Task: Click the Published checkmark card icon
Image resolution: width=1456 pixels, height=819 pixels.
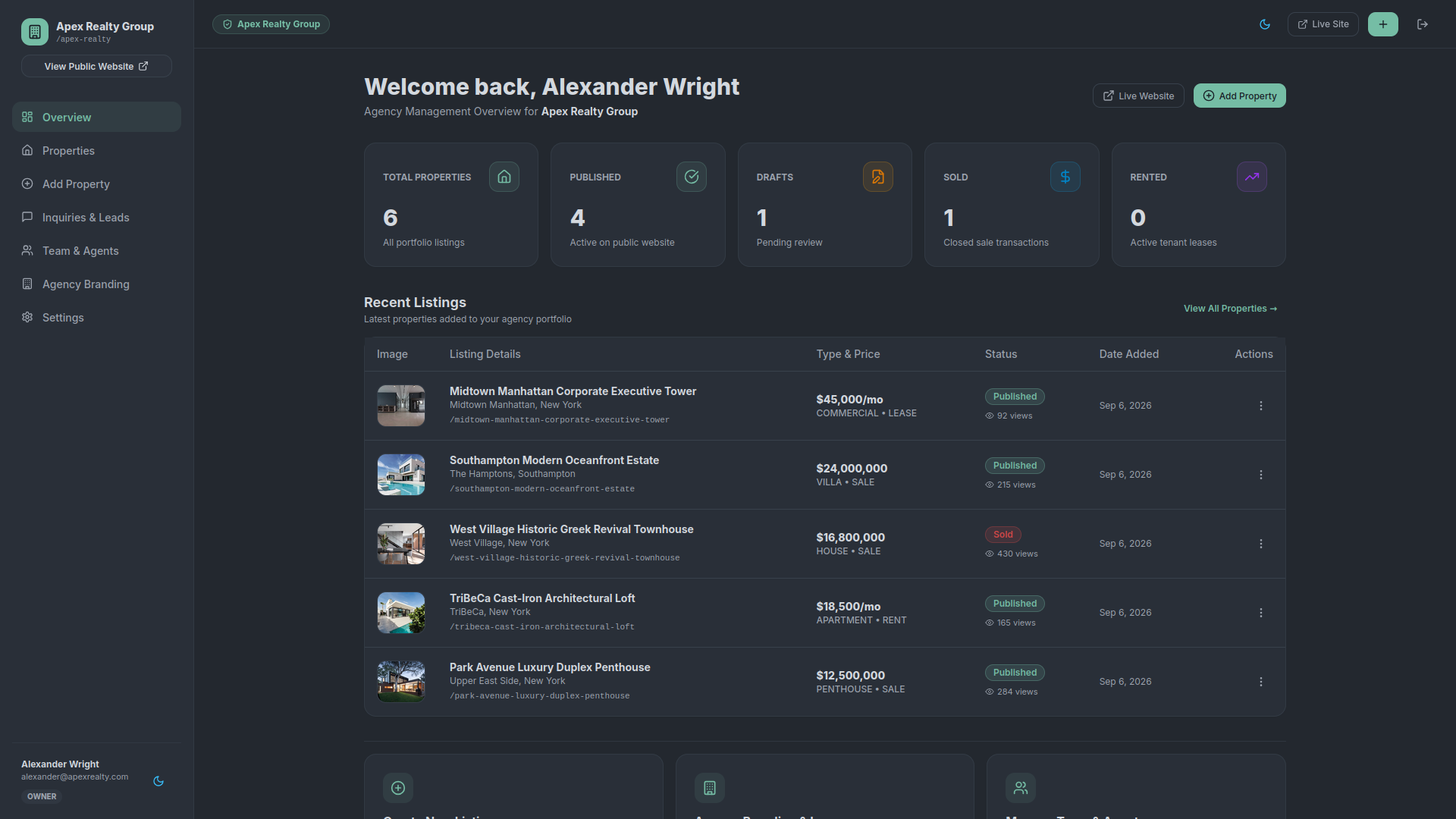Action: tap(692, 177)
